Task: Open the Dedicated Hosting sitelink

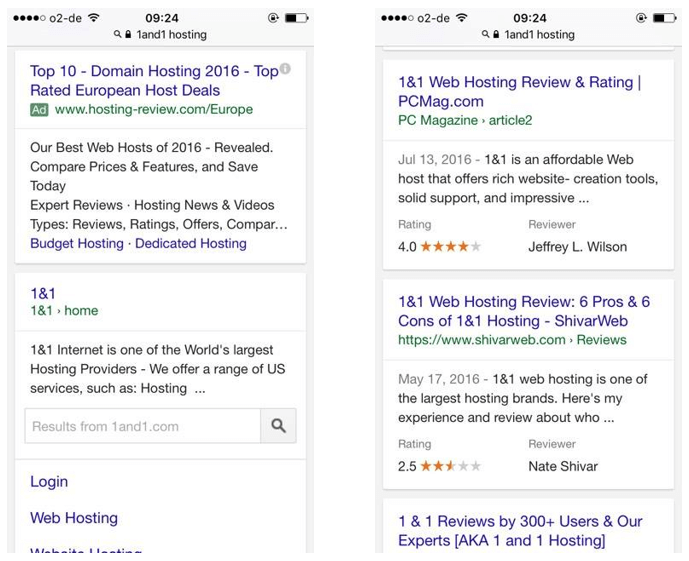Action: (x=191, y=243)
